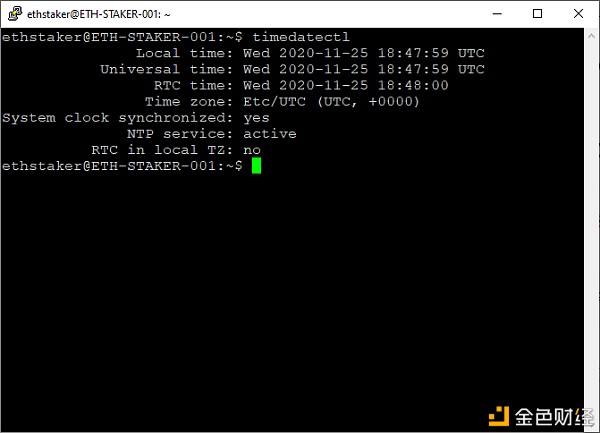
Task: Click the scrollbar up arrow
Action: (x=591, y=36)
